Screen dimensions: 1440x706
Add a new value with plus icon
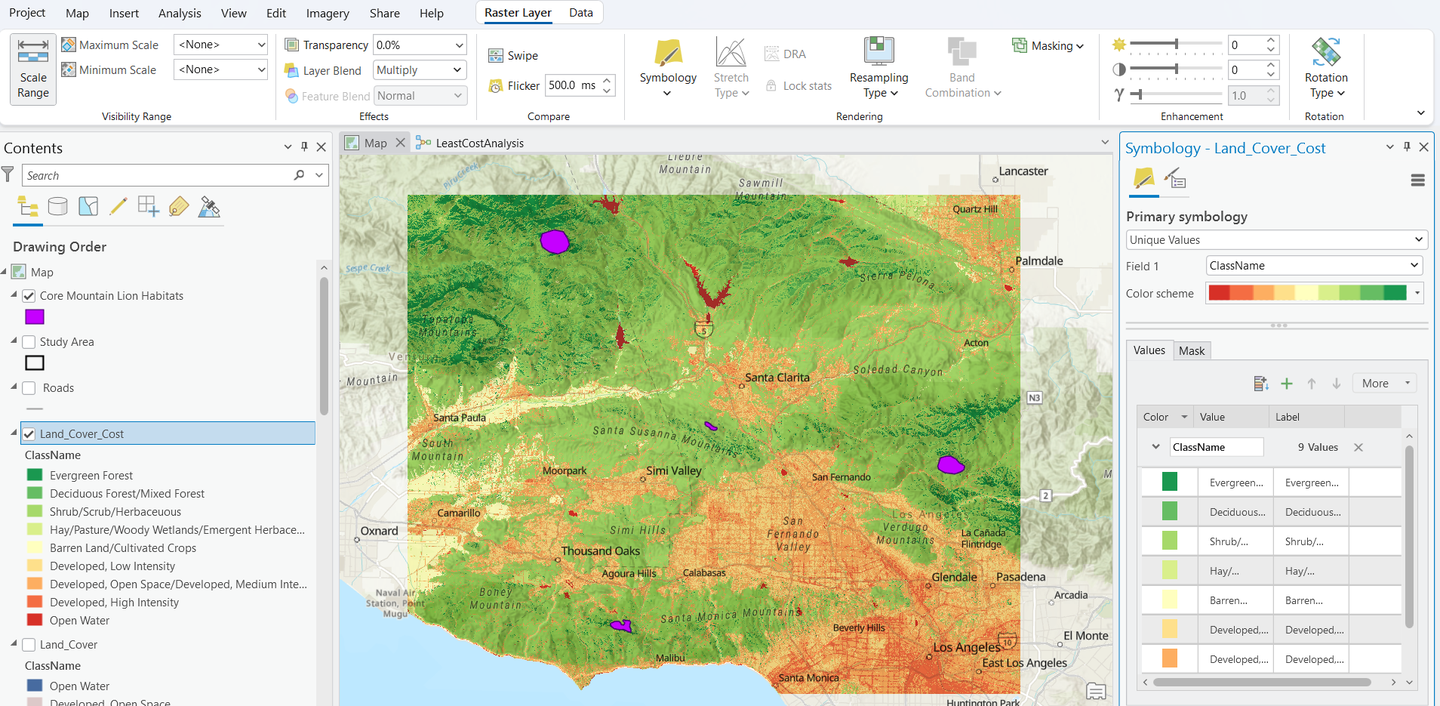tap(1287, 384)
